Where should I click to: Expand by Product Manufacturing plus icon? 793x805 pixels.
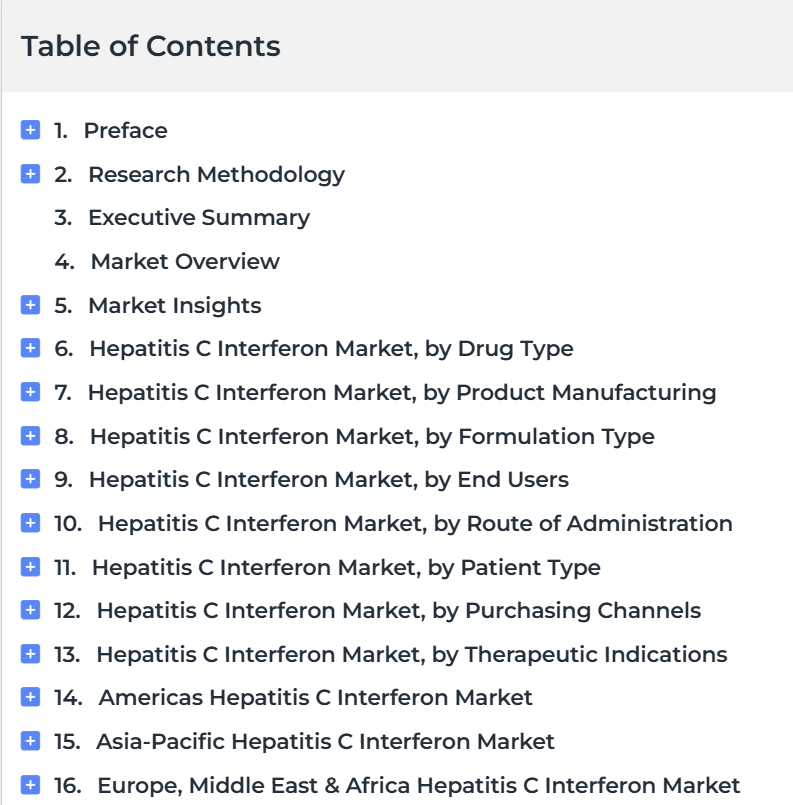coord(30,392)
